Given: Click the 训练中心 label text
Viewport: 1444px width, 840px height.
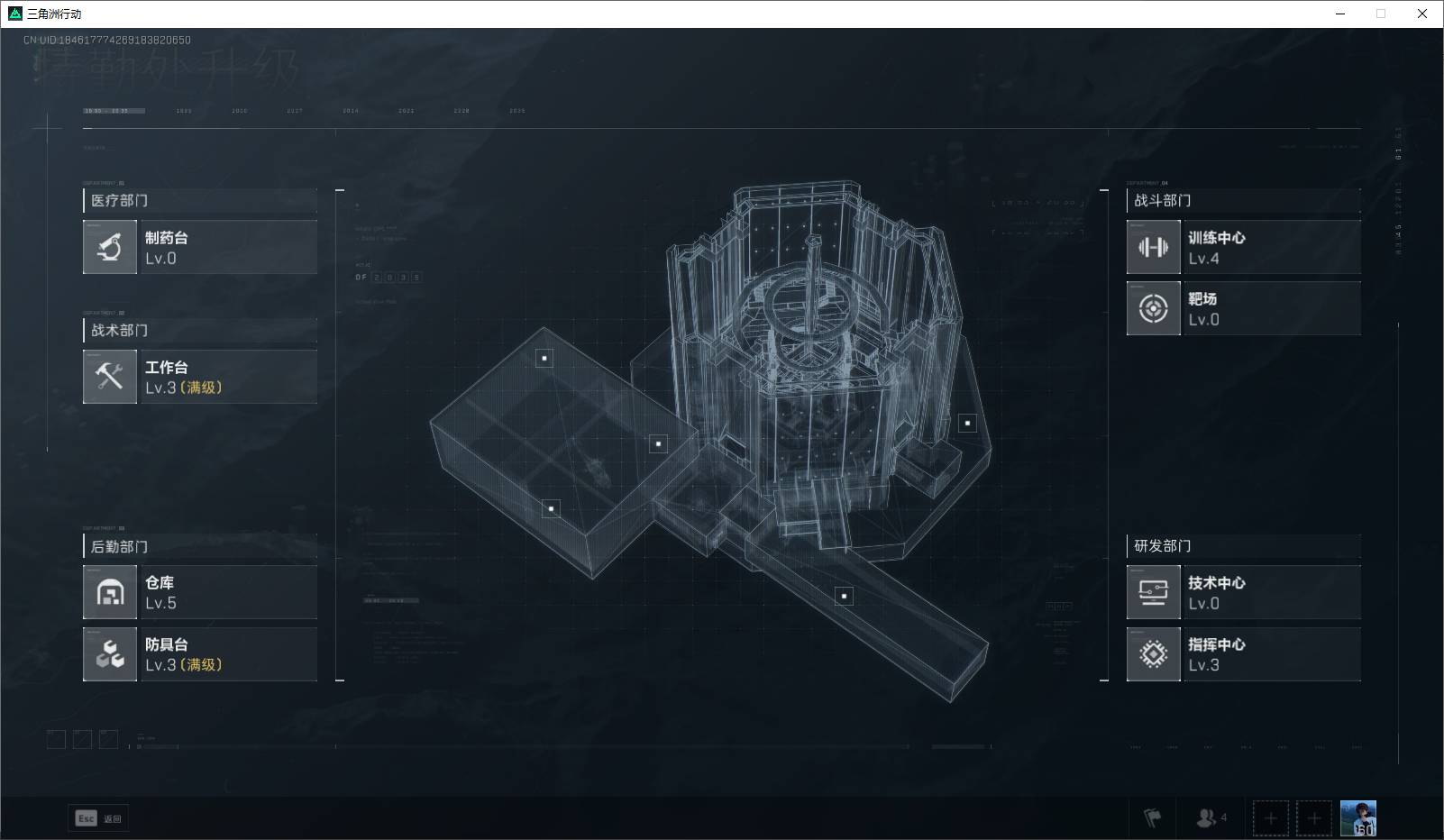Looking at the screenshot, I should click(1217, 238).
